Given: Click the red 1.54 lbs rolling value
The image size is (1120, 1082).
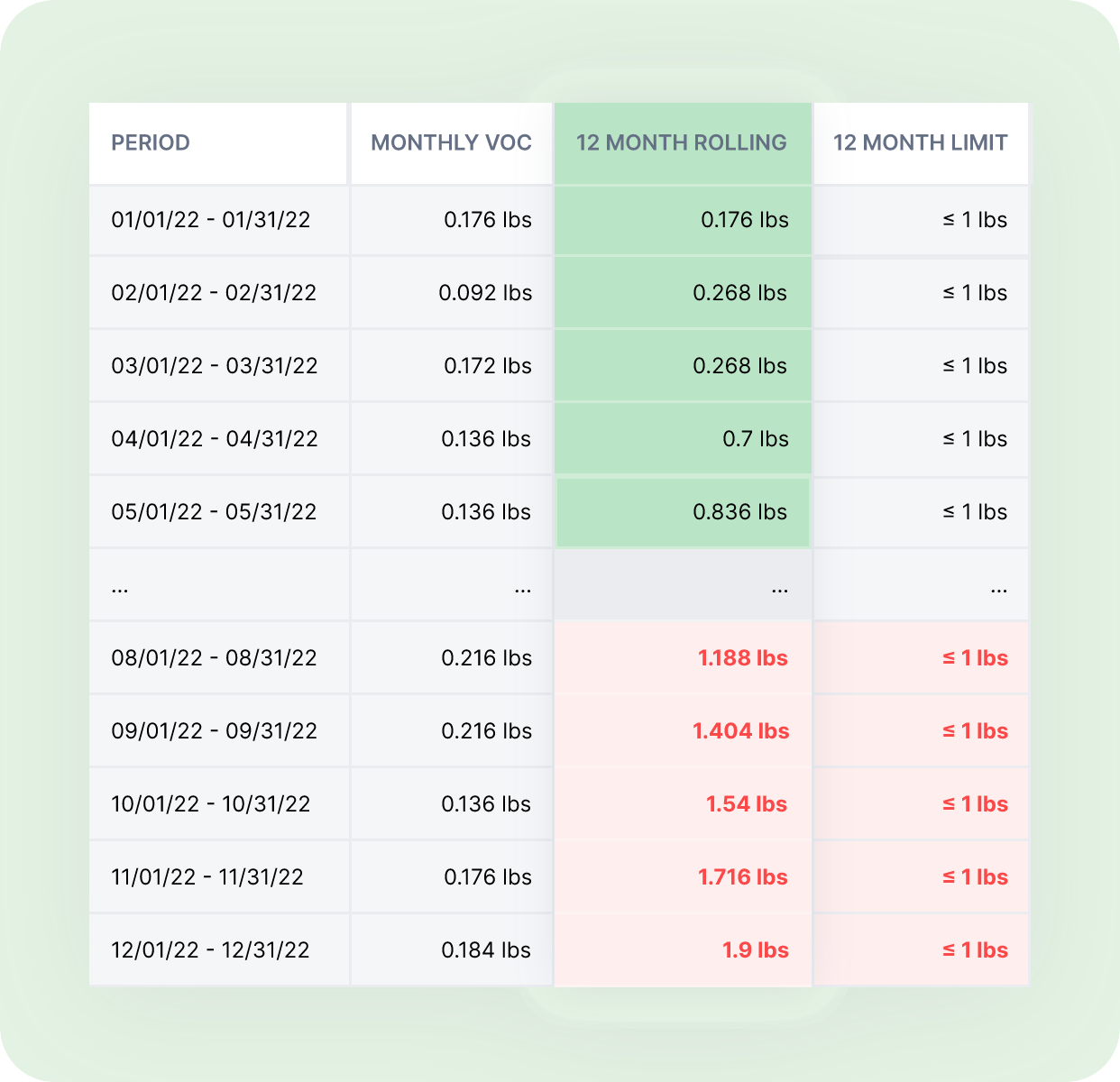Looking at the screenshot, I should [746, 804].
